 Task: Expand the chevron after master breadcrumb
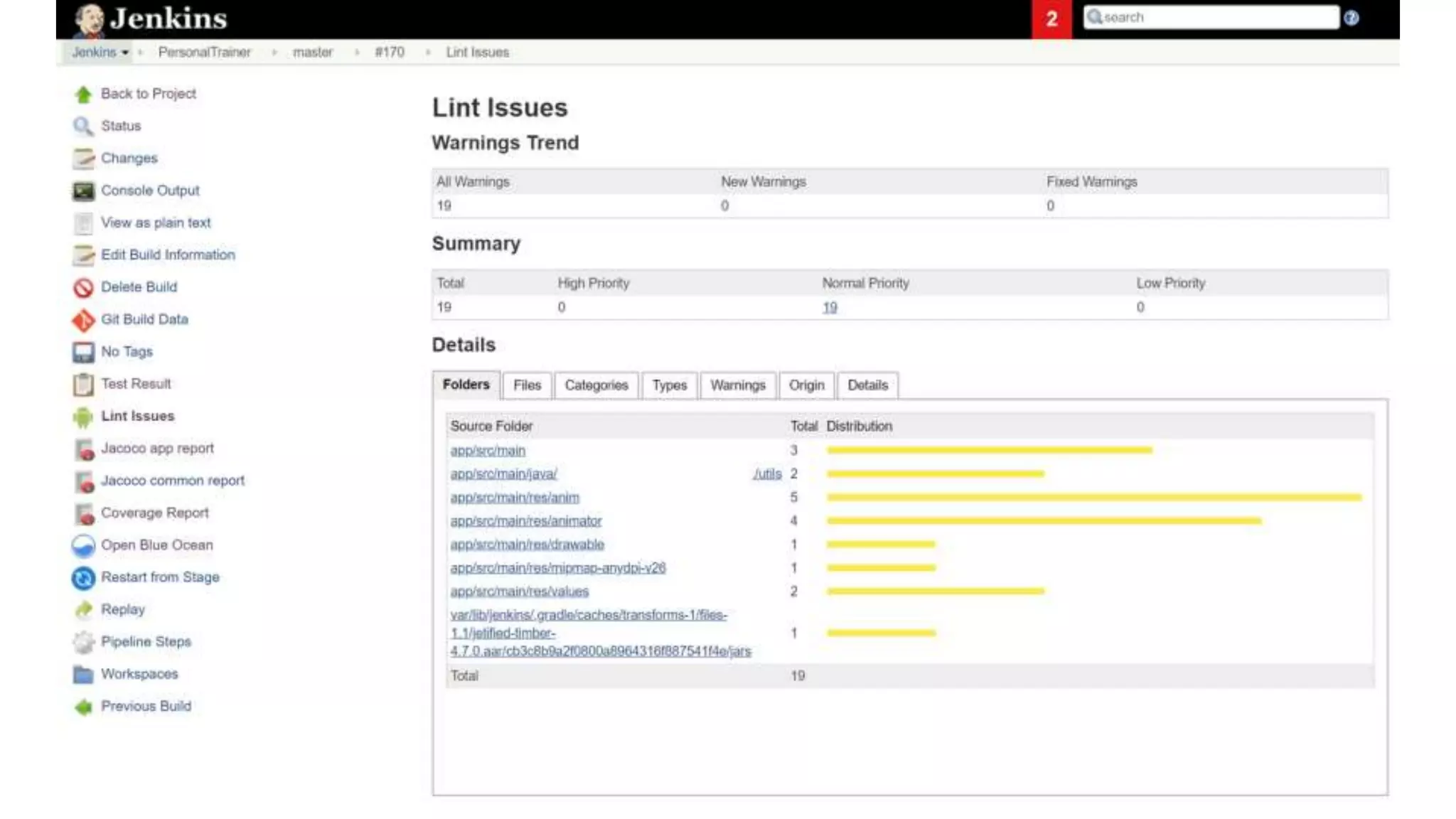(x=357, y=53)
